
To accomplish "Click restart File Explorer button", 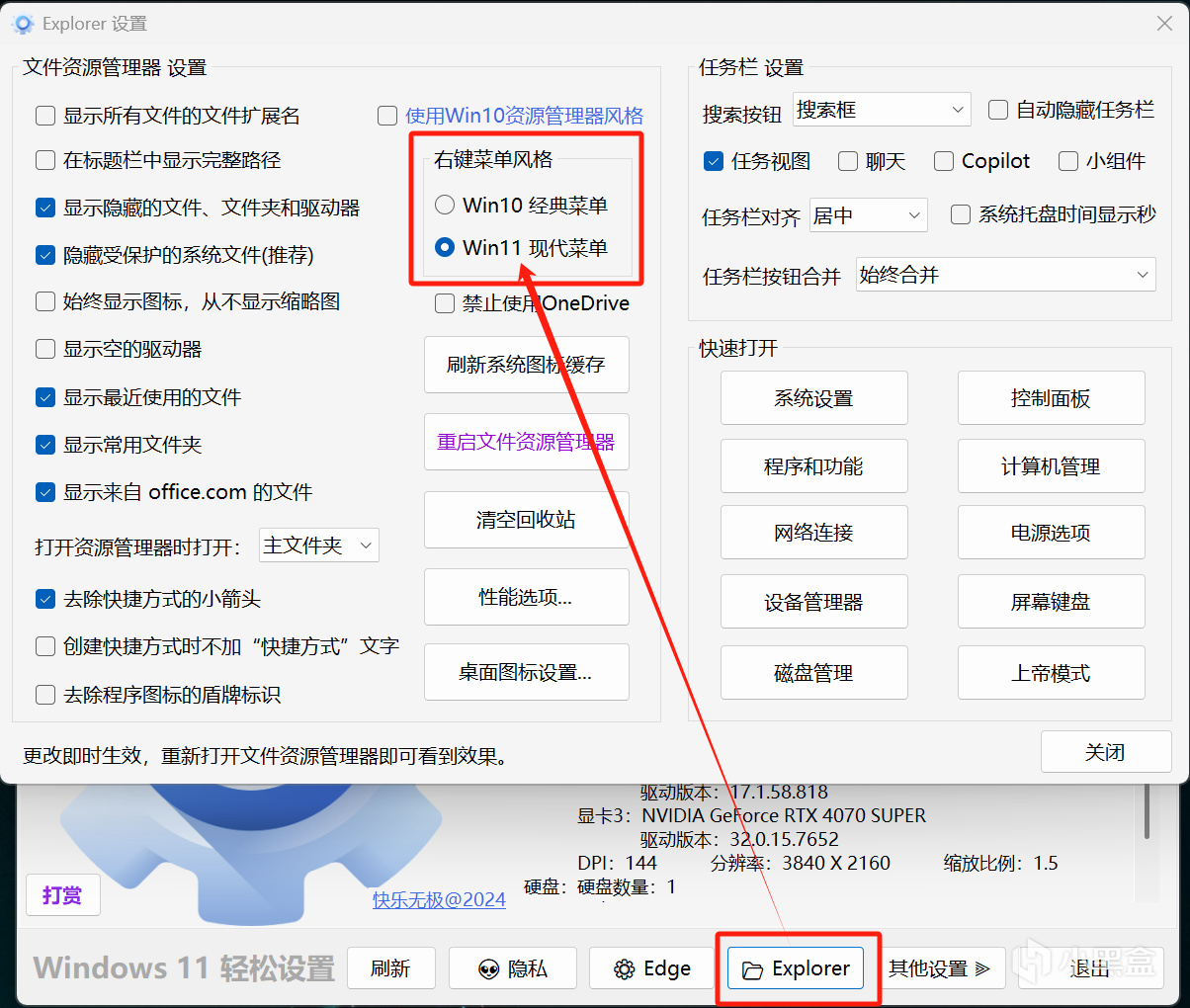I will click(527, 442).
